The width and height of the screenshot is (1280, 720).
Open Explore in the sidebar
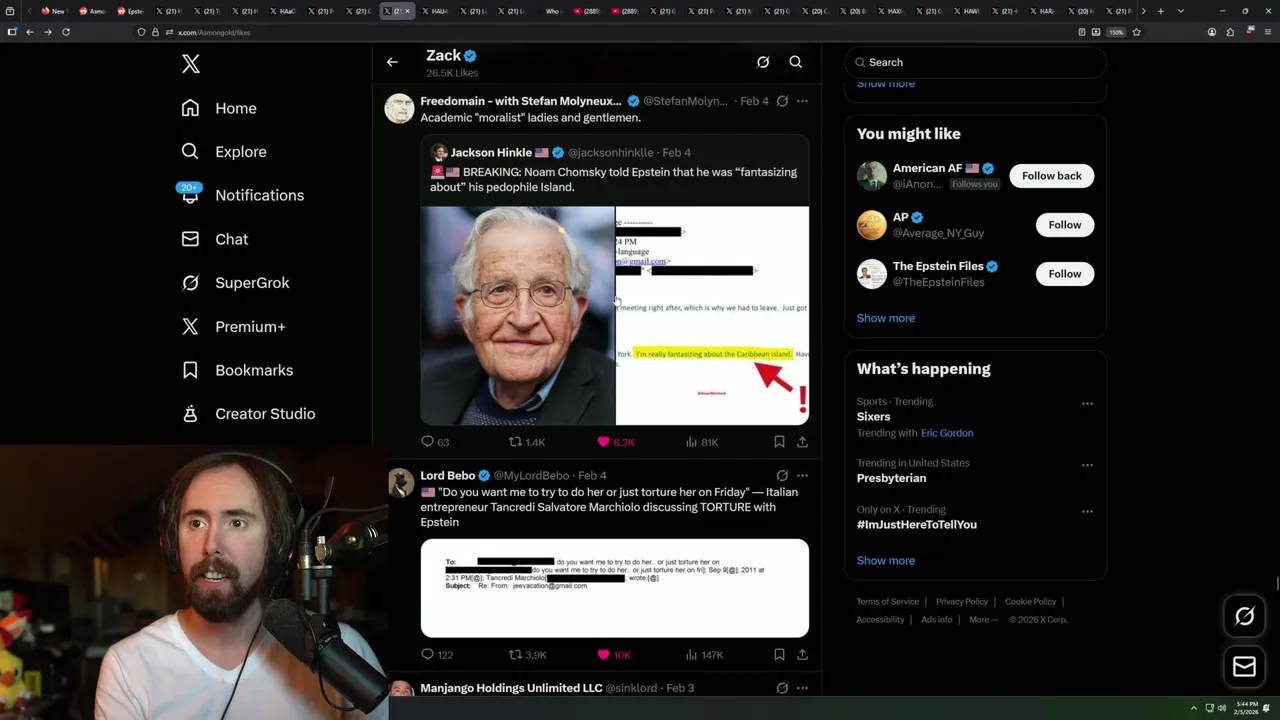pos(224,152)
